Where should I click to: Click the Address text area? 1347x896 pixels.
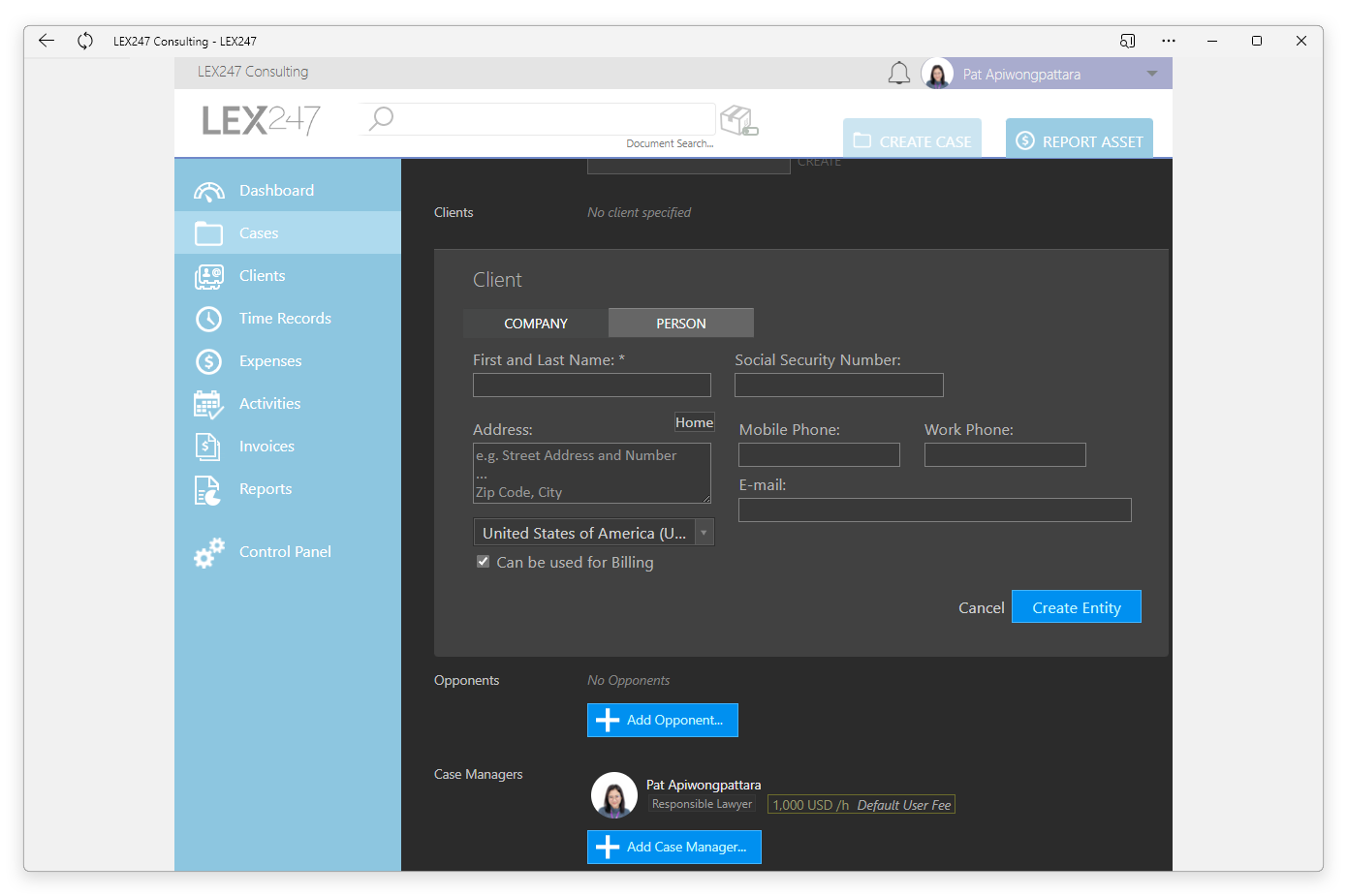point(592,474)
